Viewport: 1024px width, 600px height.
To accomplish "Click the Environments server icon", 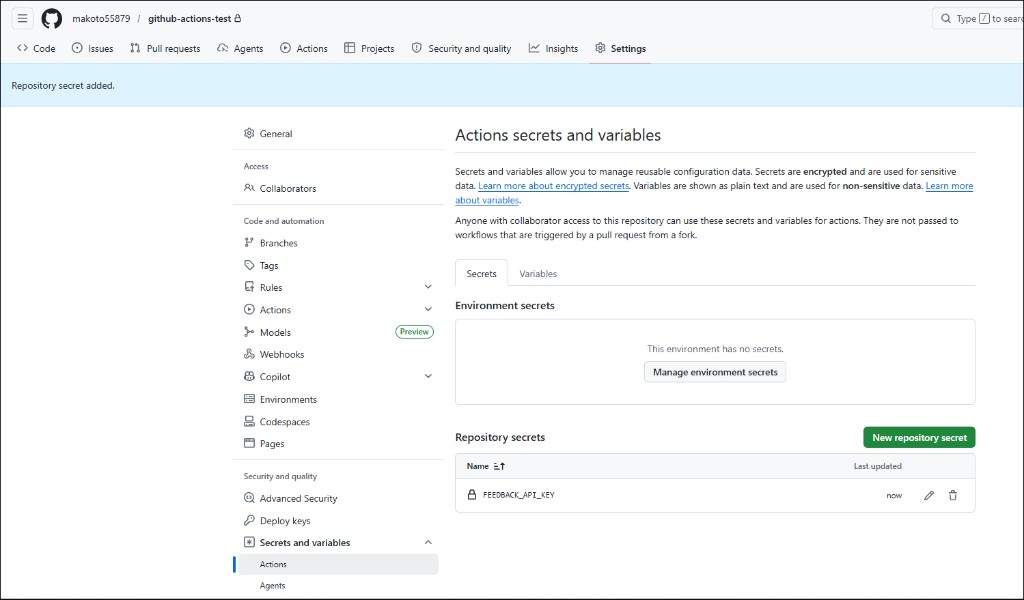I will click(x=249, y=399).
